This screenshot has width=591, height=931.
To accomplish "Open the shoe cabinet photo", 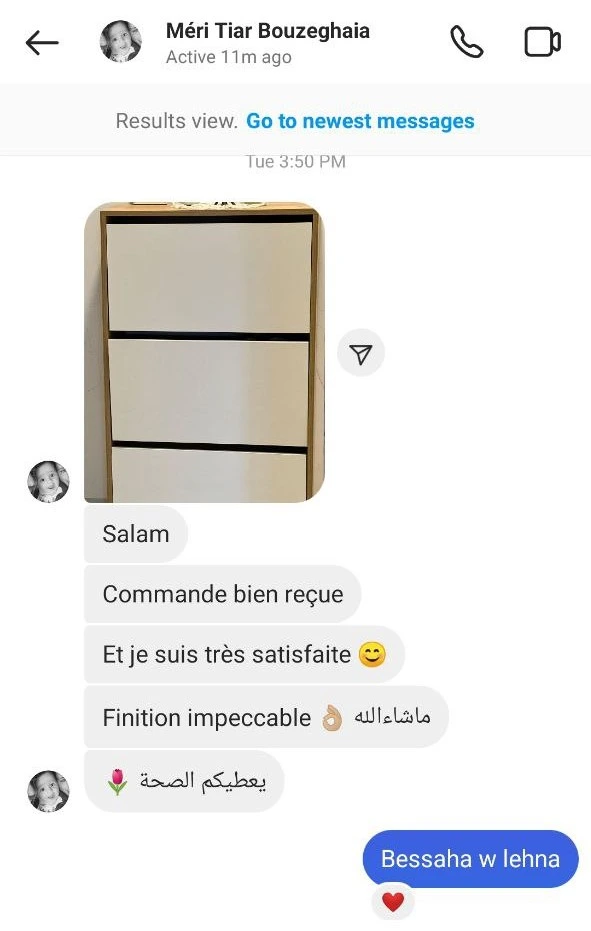I will click(x=204, y=352).
